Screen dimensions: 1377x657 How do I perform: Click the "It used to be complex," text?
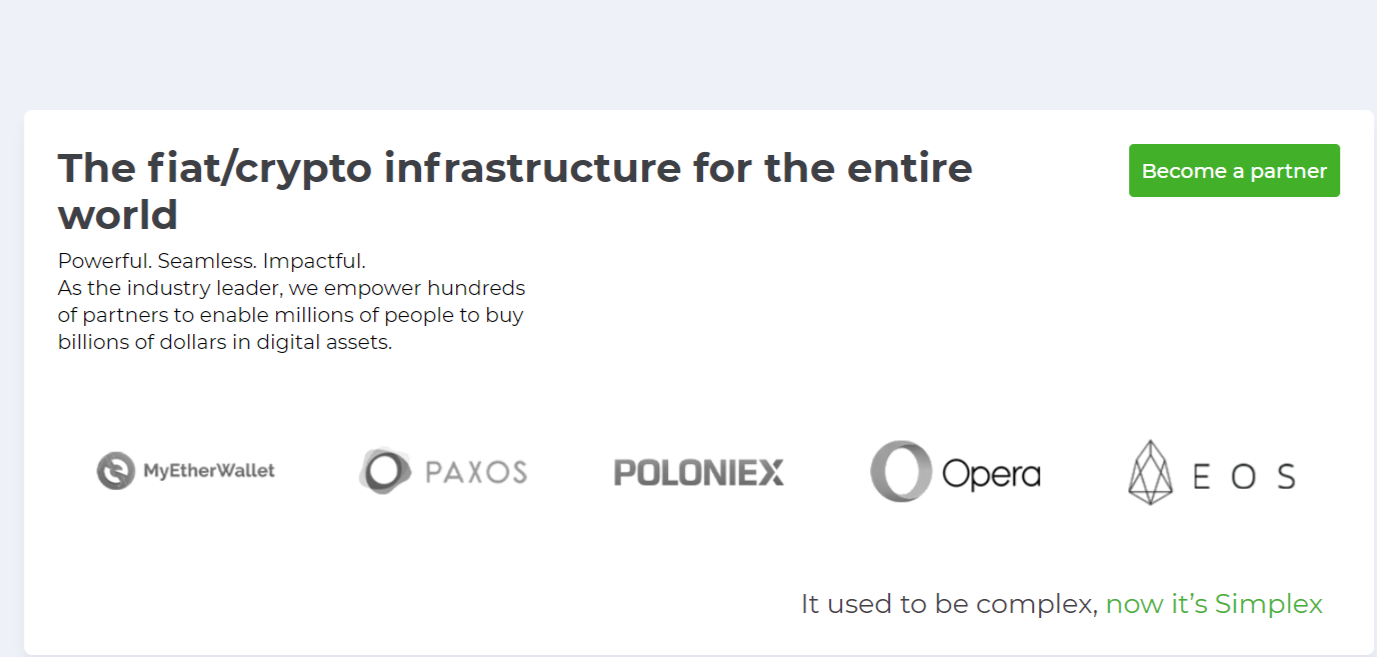949,604
